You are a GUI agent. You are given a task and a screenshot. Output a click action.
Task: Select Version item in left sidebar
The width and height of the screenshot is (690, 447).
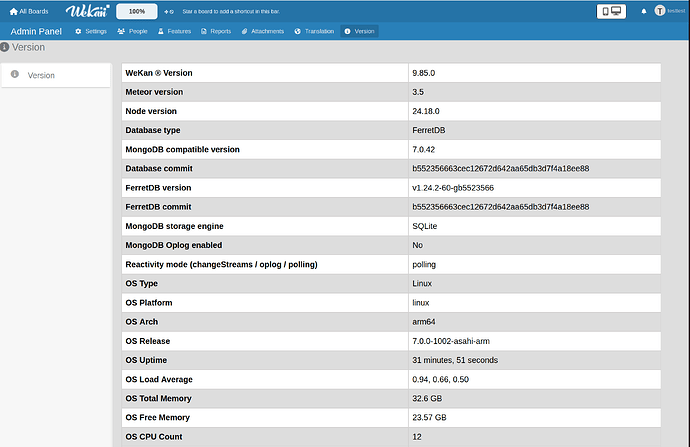point(56,75)
